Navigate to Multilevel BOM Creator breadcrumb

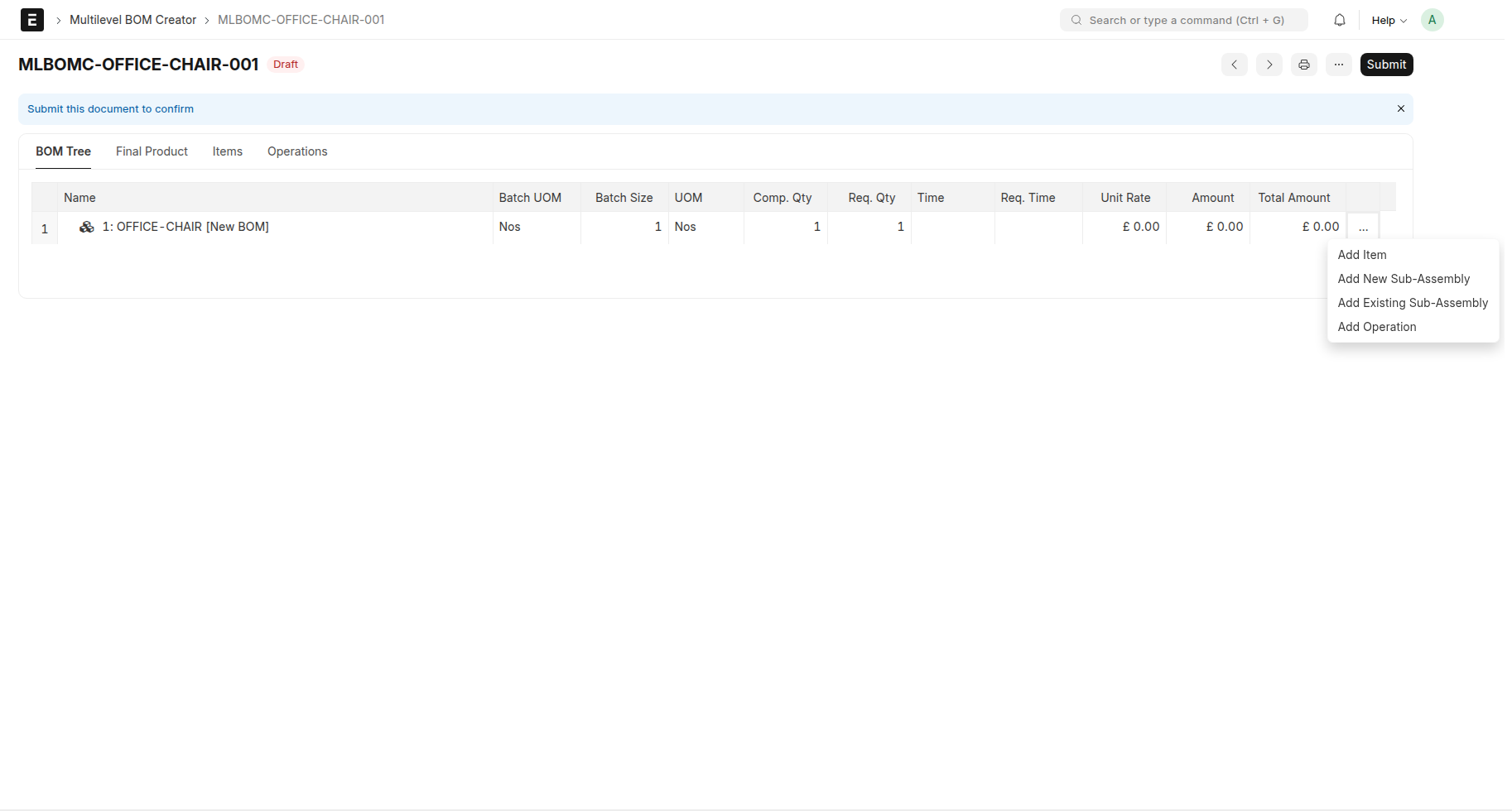click(132, 20)
